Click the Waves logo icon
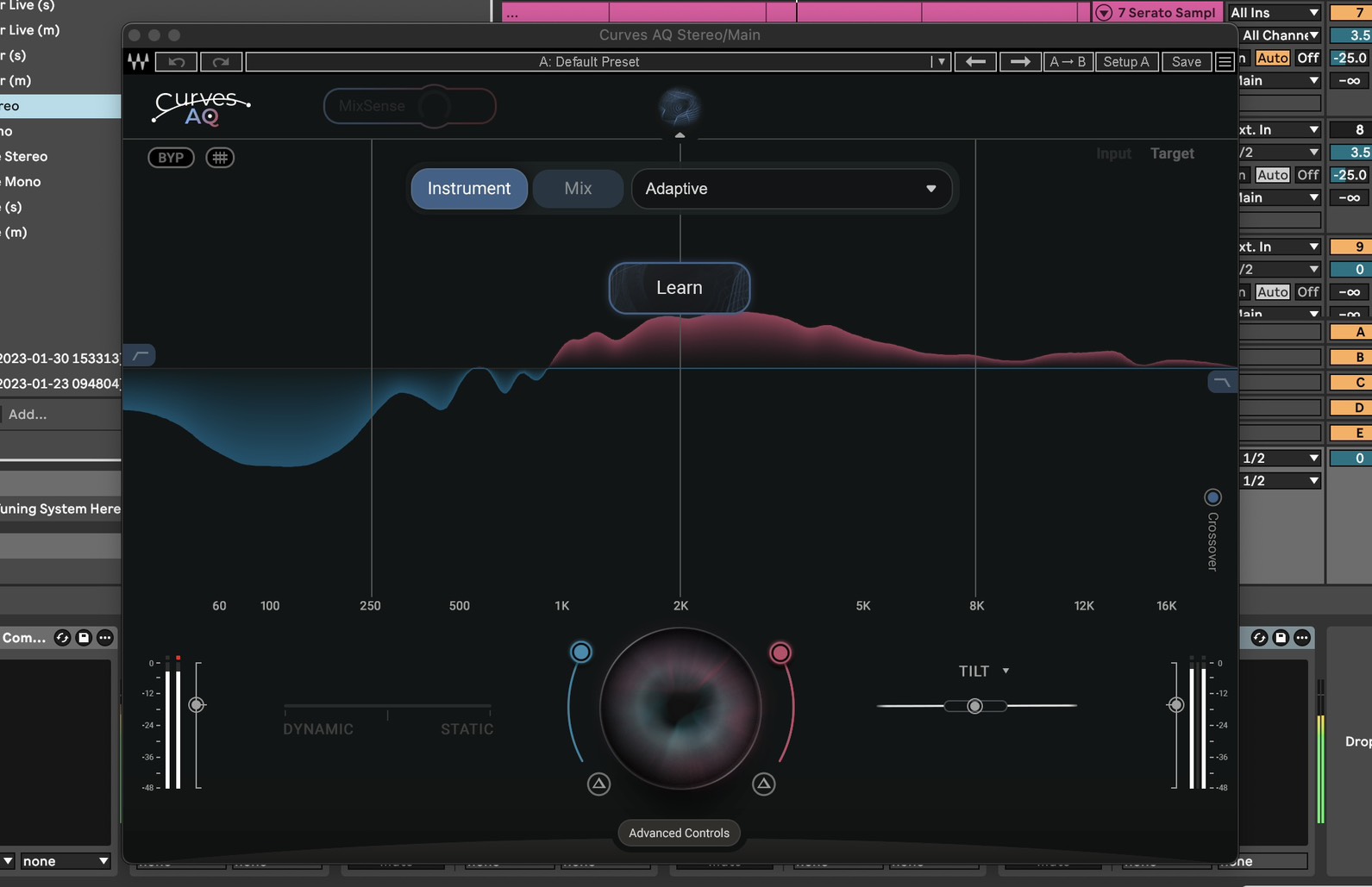The height and width of the screenshot is (887, 1372). [x=138, y=62]
